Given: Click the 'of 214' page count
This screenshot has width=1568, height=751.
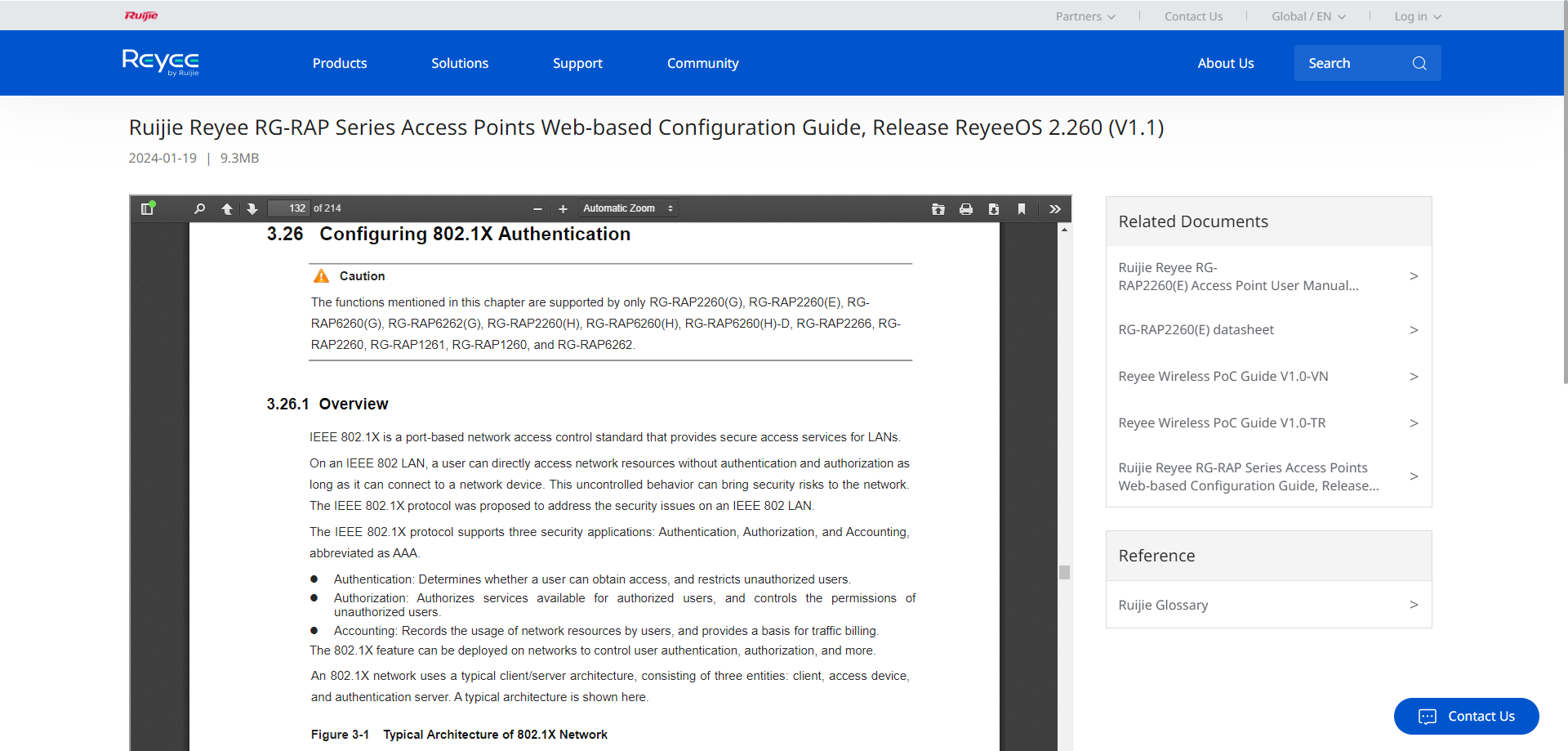Looking at the screenshot, I should pos(327,208).
